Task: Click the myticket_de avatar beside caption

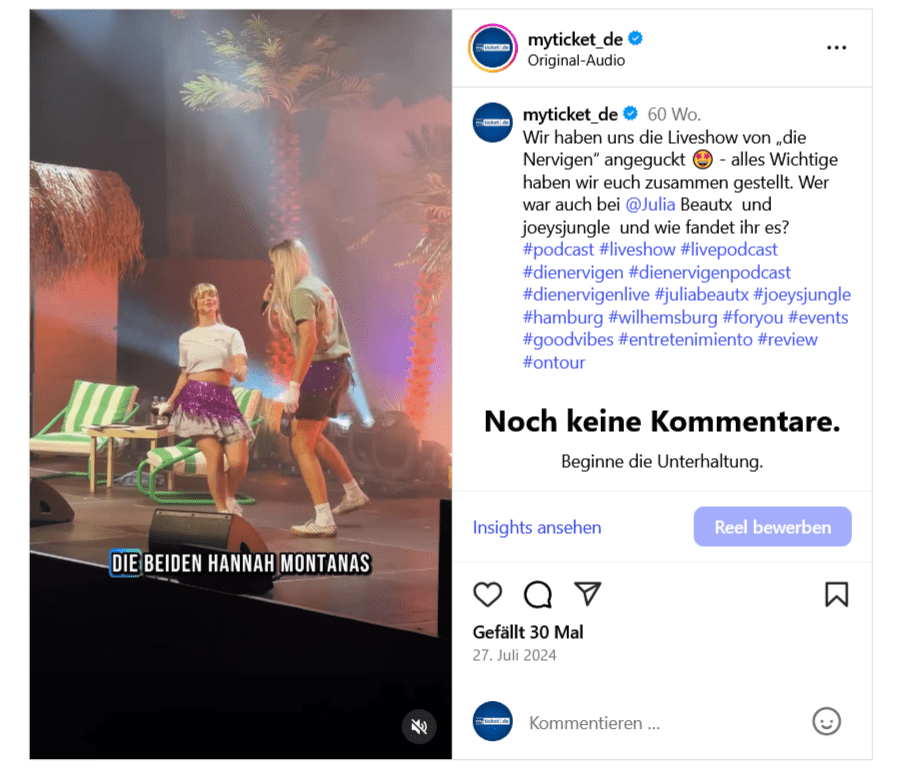Action: click(x=492, y=123)
